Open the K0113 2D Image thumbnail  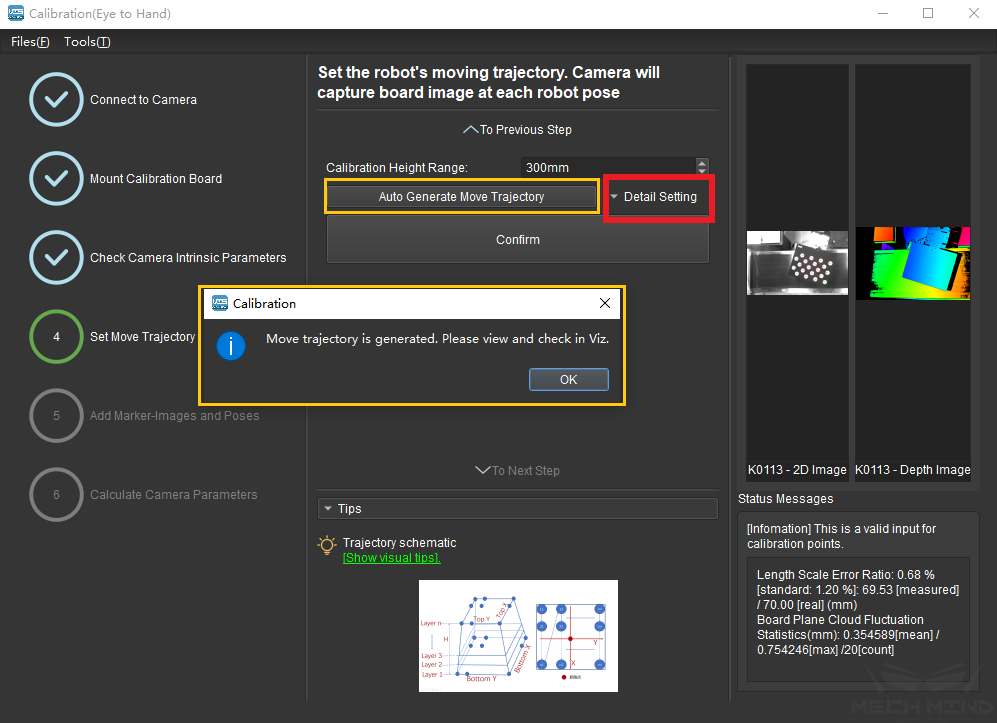point(797,263)
